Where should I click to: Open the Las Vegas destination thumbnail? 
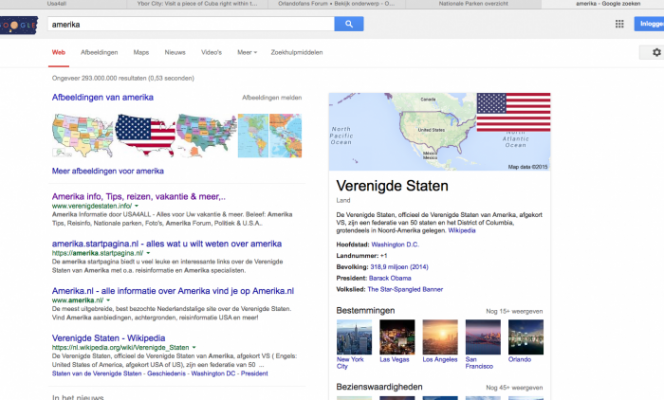(x=397, y=337)
